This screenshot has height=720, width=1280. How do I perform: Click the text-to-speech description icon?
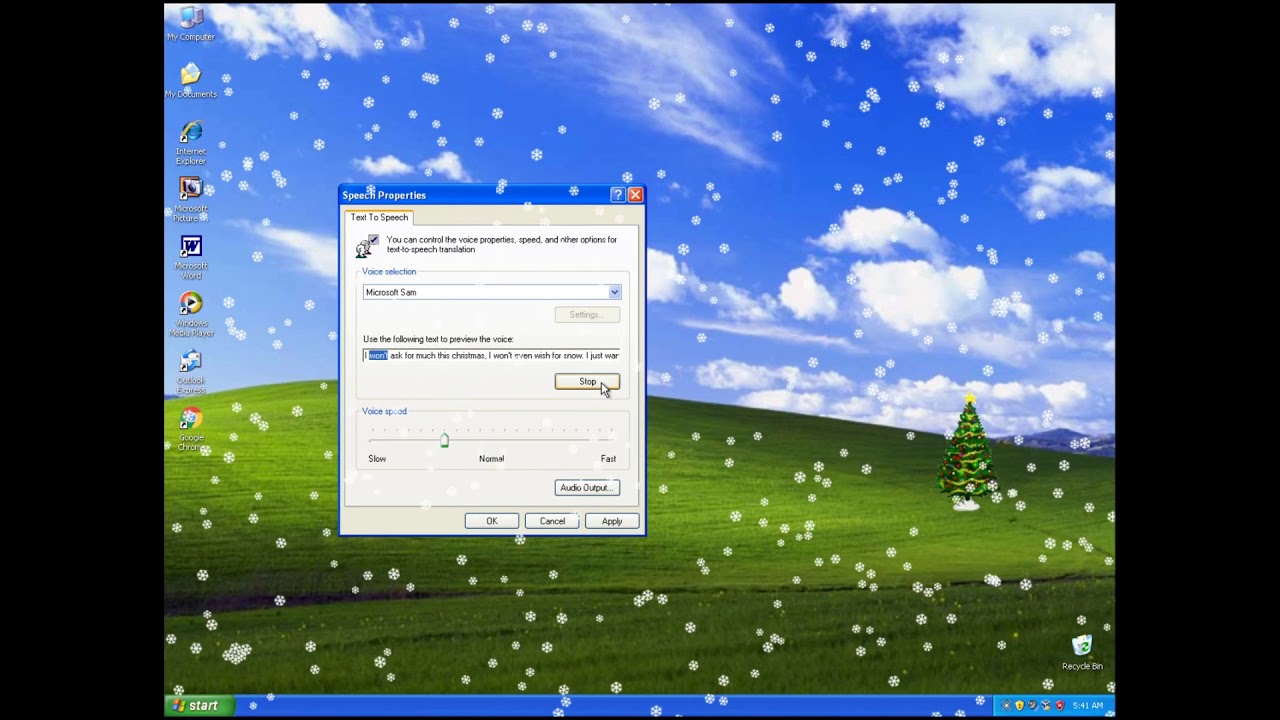coord(367,246)
